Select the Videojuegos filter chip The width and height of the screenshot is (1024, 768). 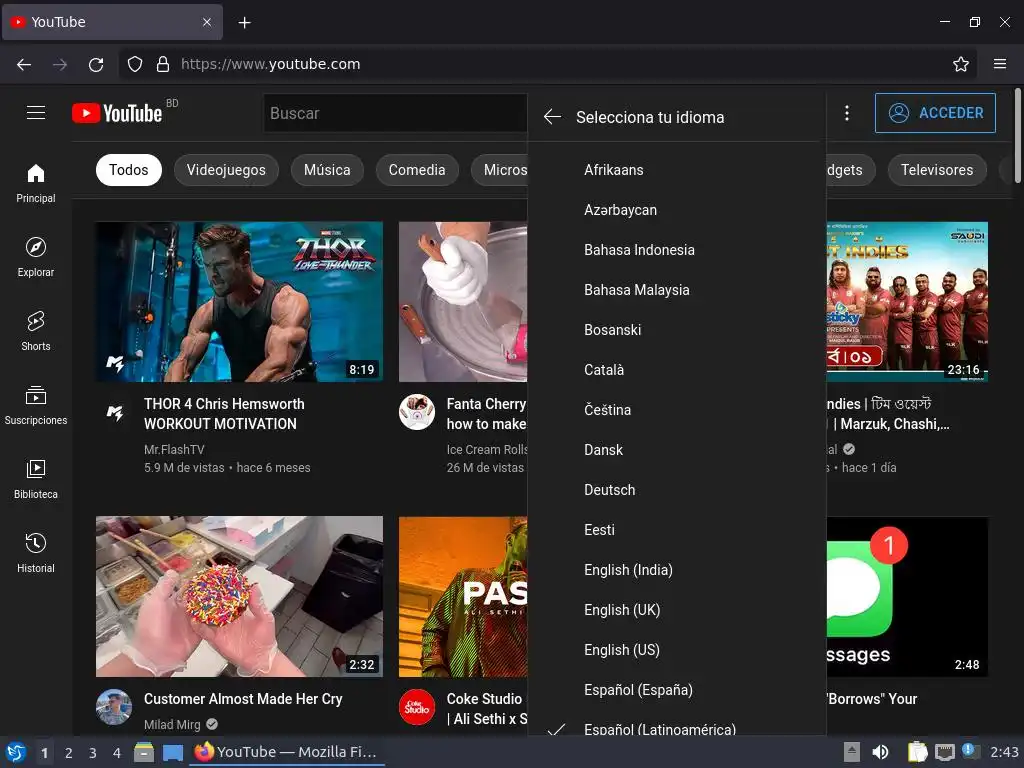[226, 170]
